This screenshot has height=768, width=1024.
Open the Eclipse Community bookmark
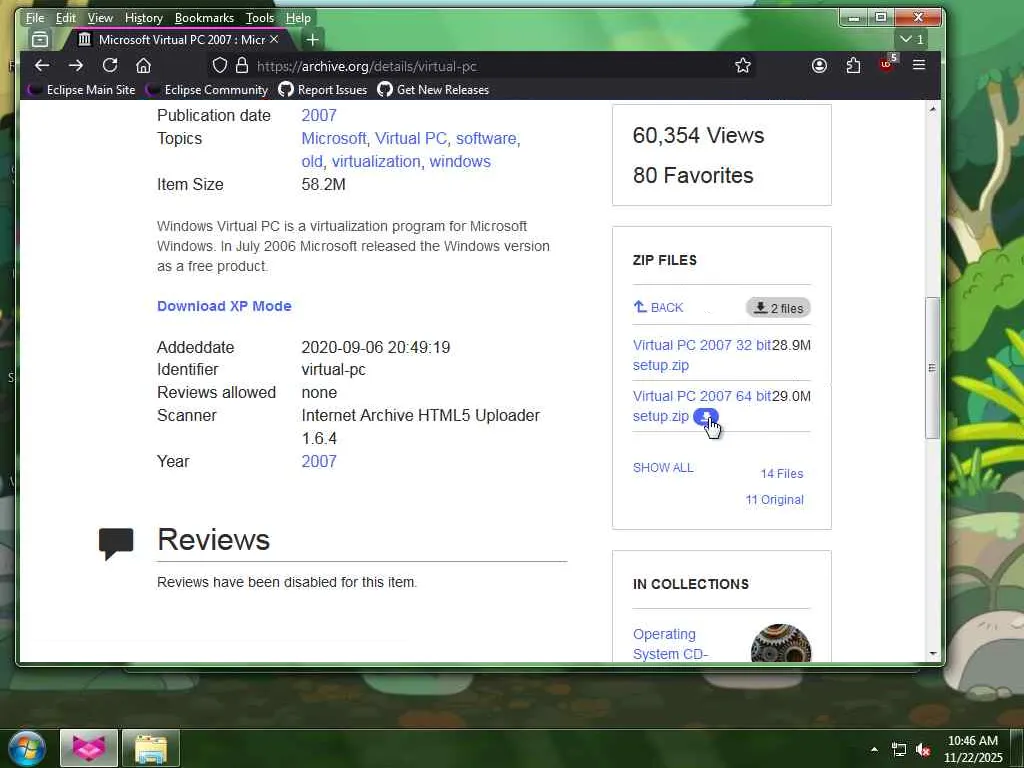[x=207, y=90]
